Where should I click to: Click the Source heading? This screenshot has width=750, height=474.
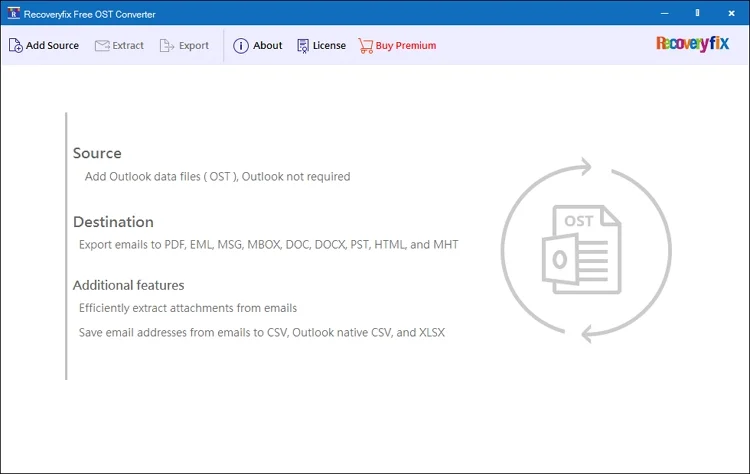(97, 153)
